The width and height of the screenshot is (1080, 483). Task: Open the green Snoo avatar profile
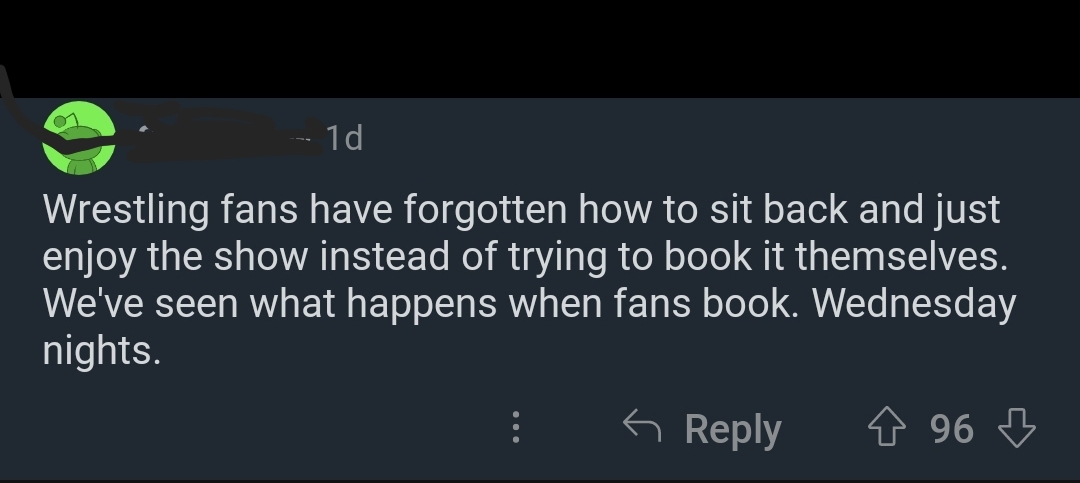coord(79,138)
